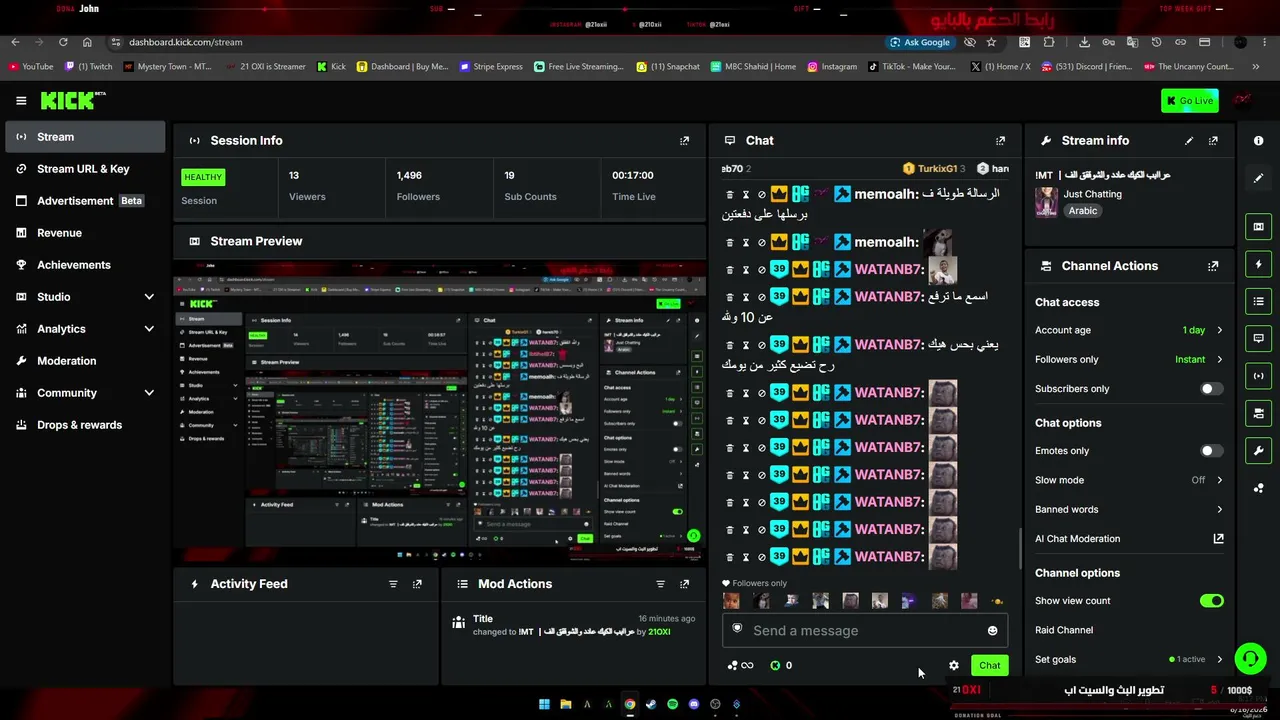Open Stream URL & Key page
The image size is (1280, 720).
(84, 169)
